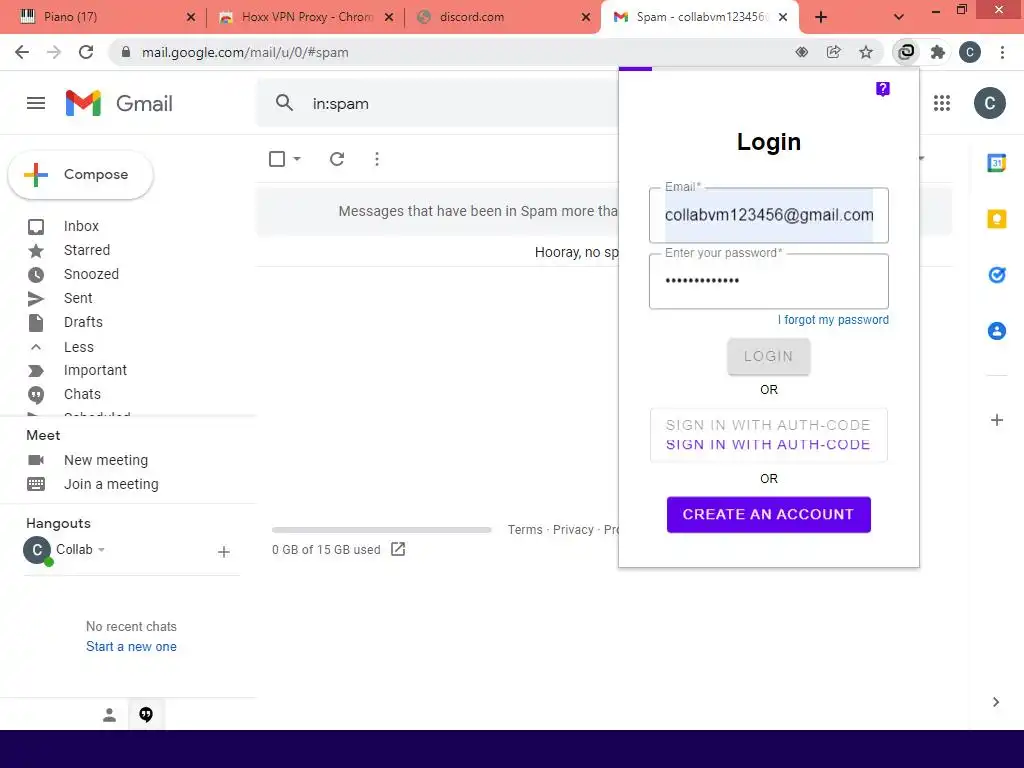Image resolution: width=1024 pixels, height=768 pixels.
Task: Click I forgot my password link
Action: pyautogui.click(x=833, y=320)
